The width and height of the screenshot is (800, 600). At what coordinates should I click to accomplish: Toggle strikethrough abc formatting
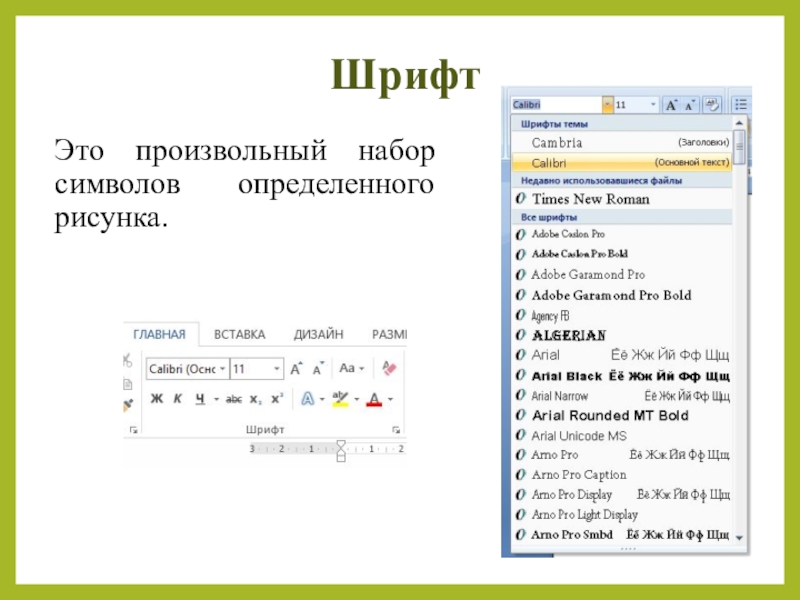234,399
